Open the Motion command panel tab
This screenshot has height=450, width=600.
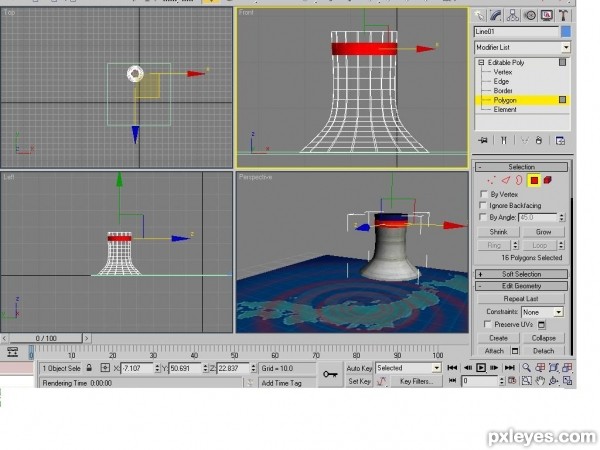point(530,15)
